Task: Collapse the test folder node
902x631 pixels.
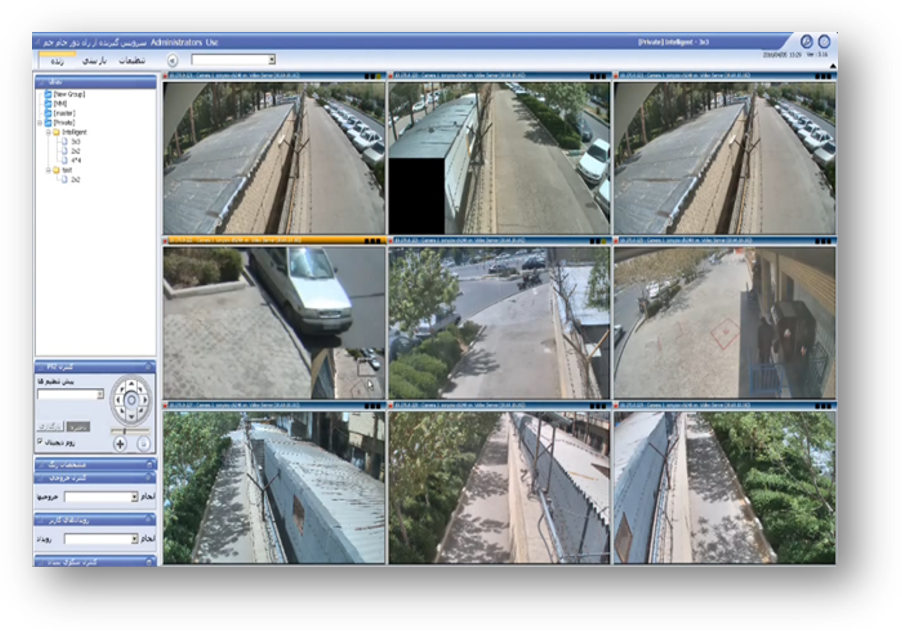Action: tap(48, 170)
